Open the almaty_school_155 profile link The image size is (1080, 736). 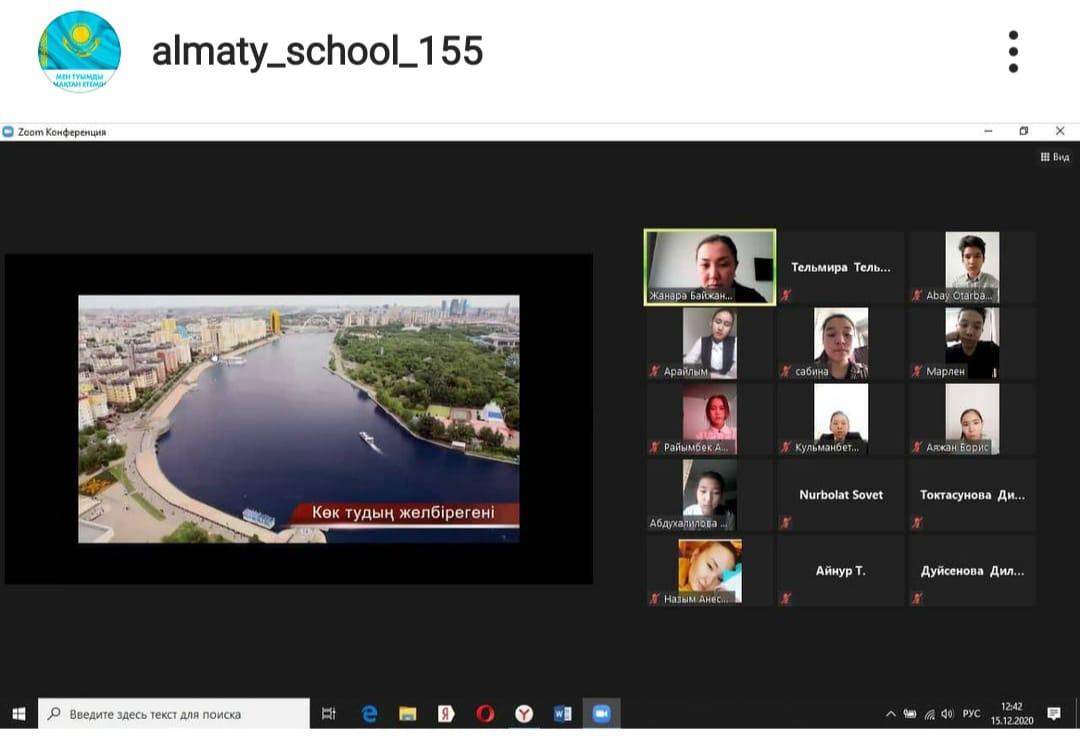pos(317,51)
